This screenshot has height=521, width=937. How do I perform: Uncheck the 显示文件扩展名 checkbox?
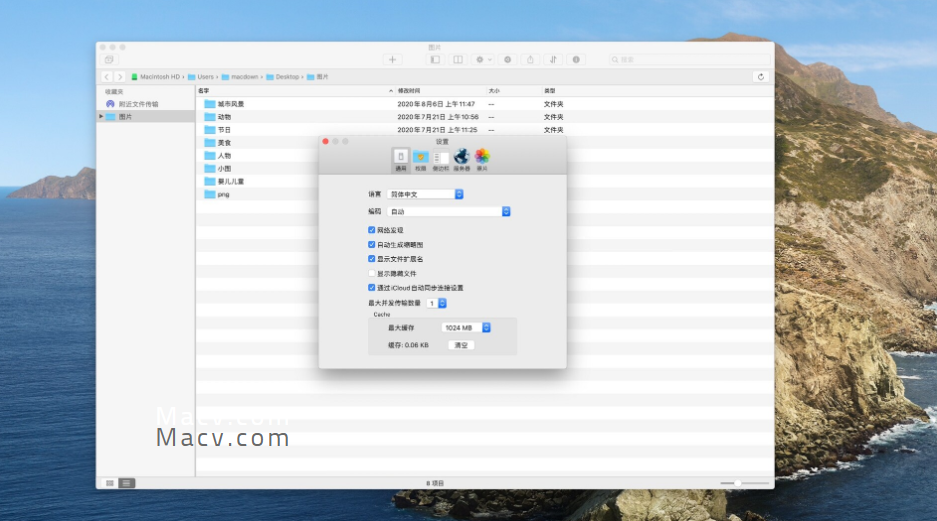pyautogui.click(x=372, y=259)
